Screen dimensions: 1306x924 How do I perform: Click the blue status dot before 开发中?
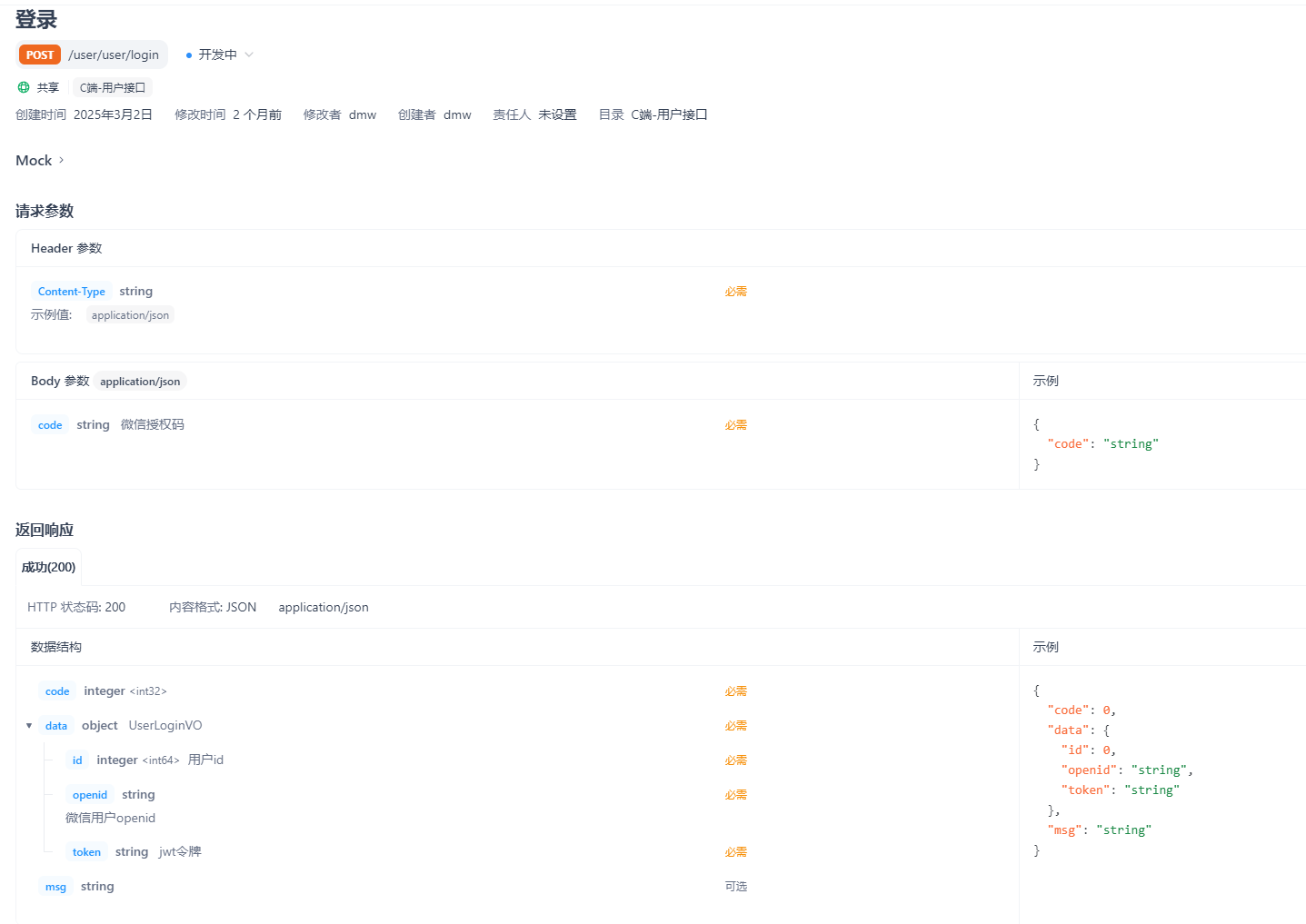pyautogui.click(x=189, y=55)
